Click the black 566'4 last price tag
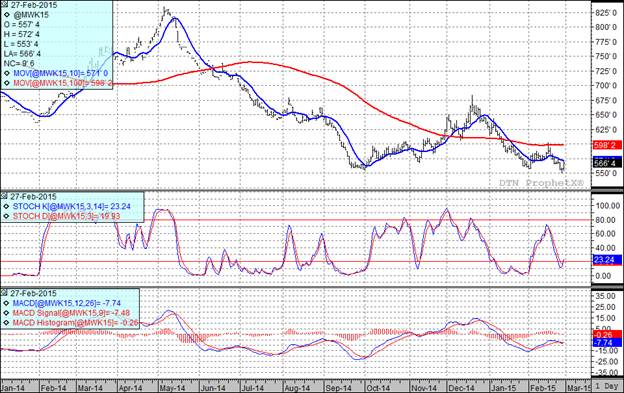 607,163
